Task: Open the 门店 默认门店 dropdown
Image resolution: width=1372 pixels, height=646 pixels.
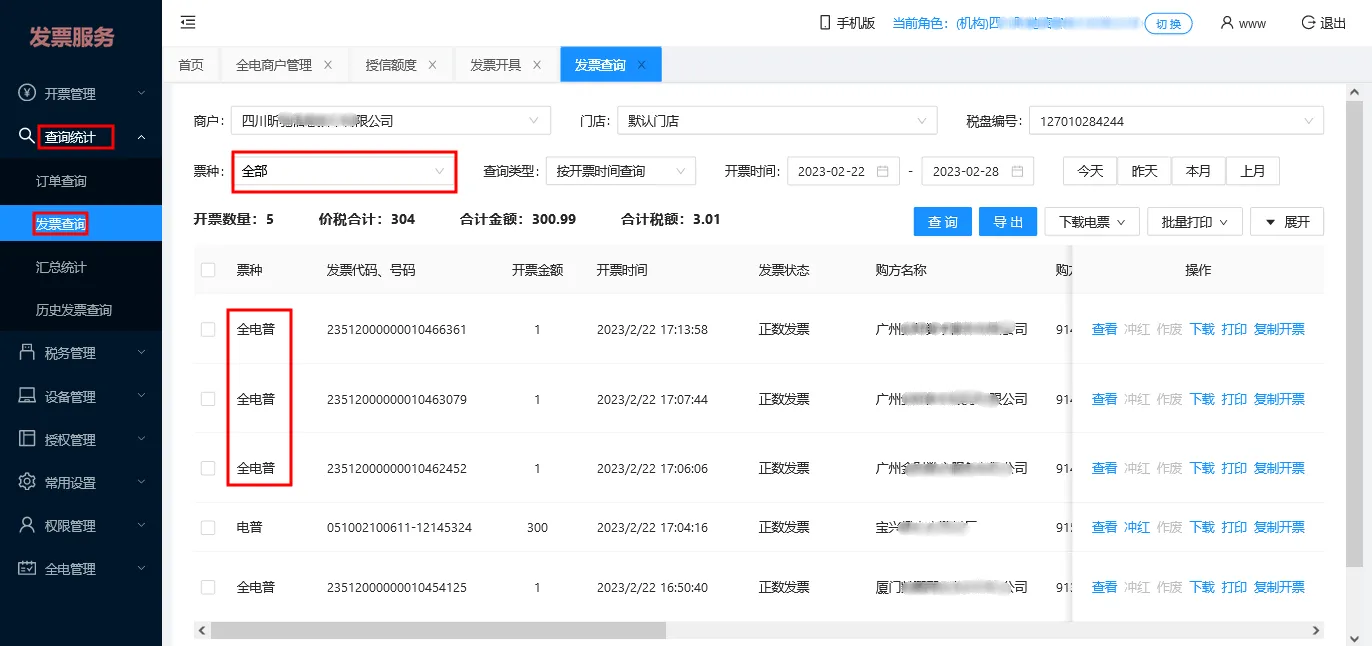Action: tap(777, 121)
